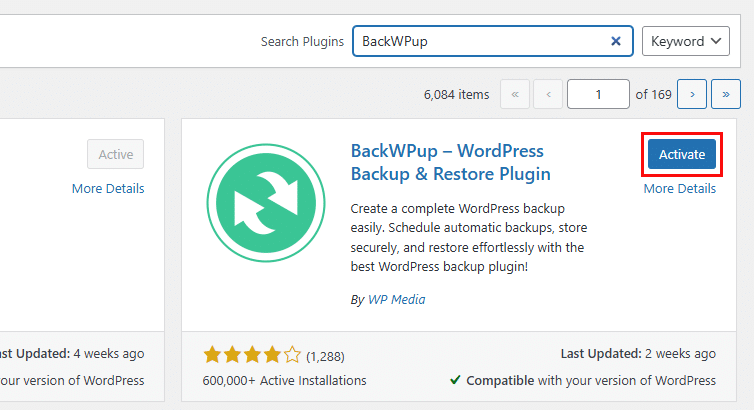Open the Keyword search type dropdown
The width and height of the screenshot is (754, 410).
tap(685, 41)
